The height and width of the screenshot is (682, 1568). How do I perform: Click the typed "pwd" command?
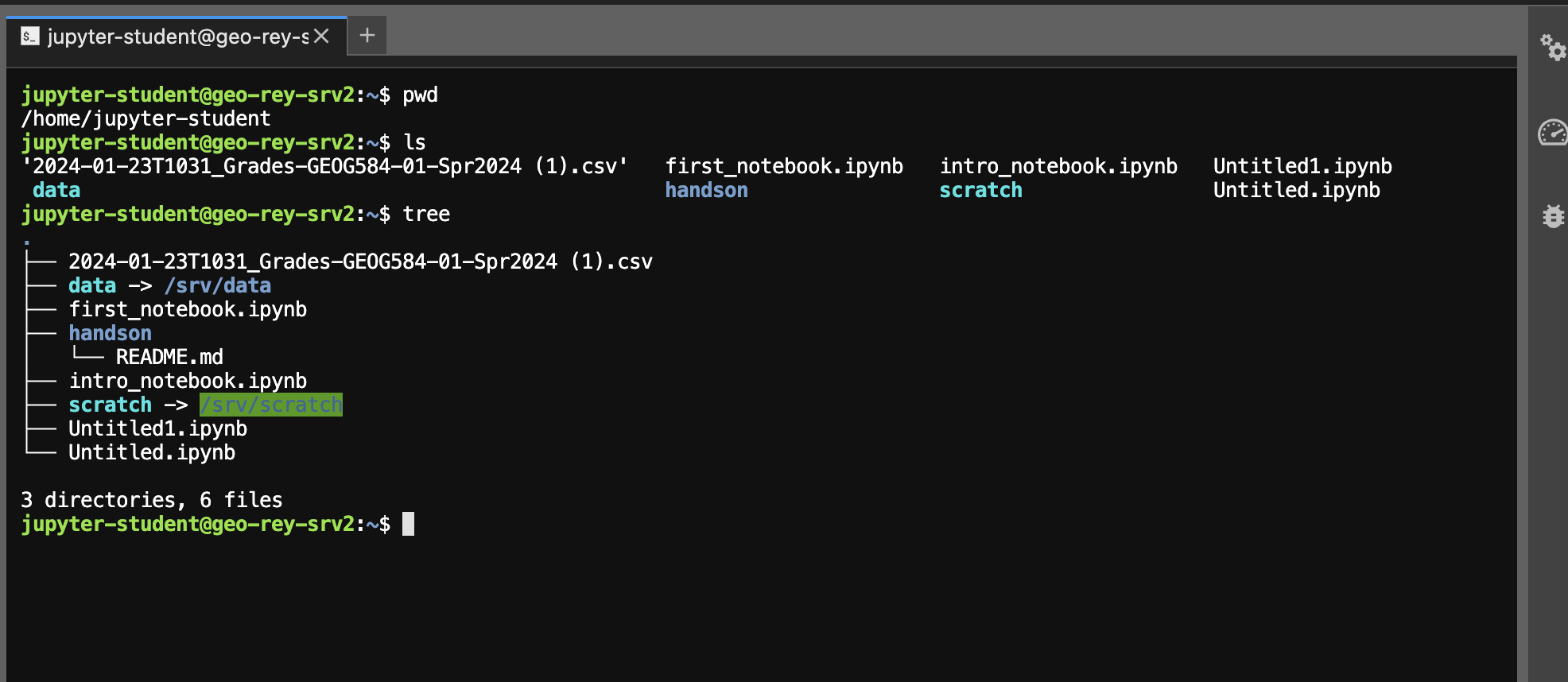click(420, 95)
